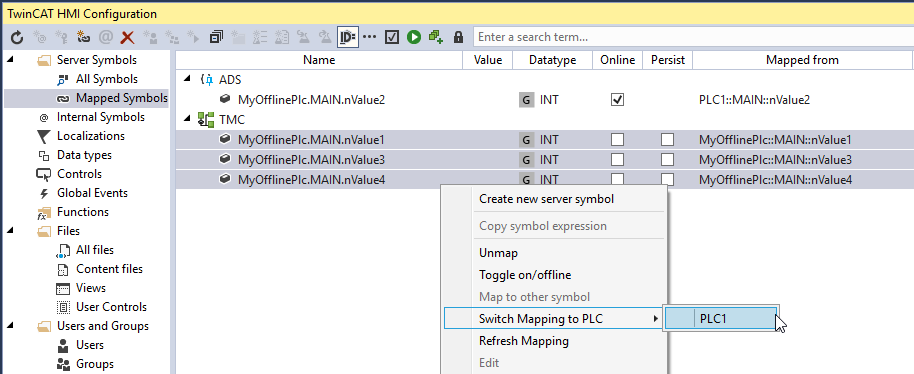914x374 pixels.
Task: Check Online checkbox for nValue4
Action: point(617,178)
